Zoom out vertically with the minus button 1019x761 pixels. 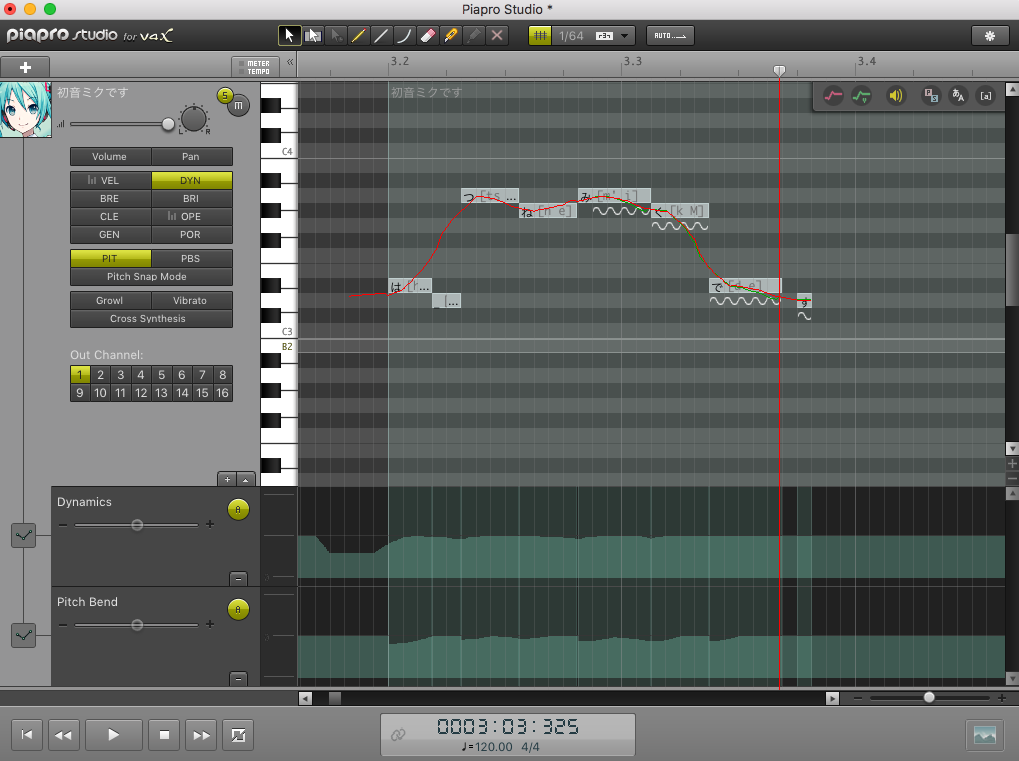pos(1012,478)
